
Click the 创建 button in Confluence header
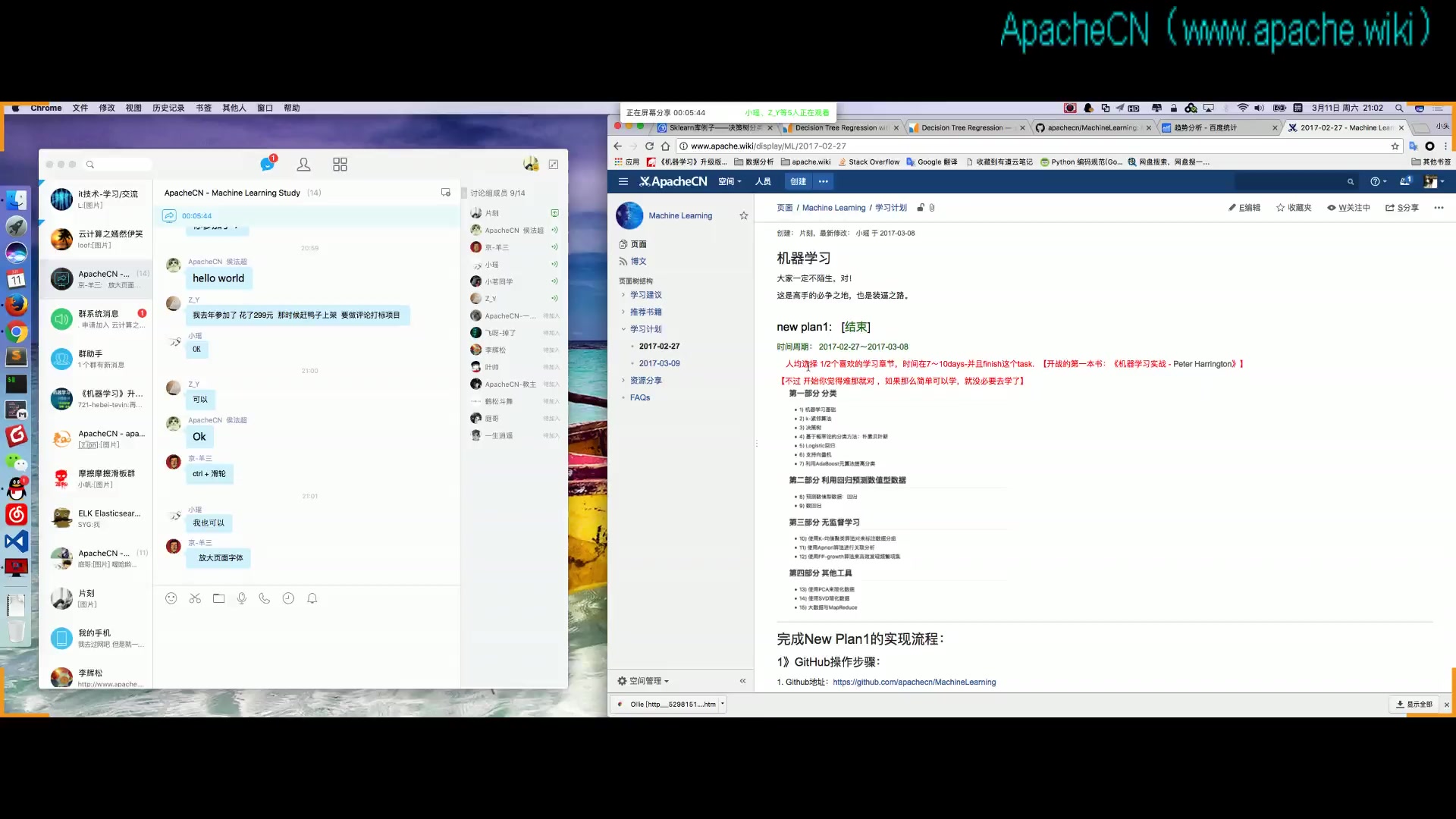click(799, 181)
